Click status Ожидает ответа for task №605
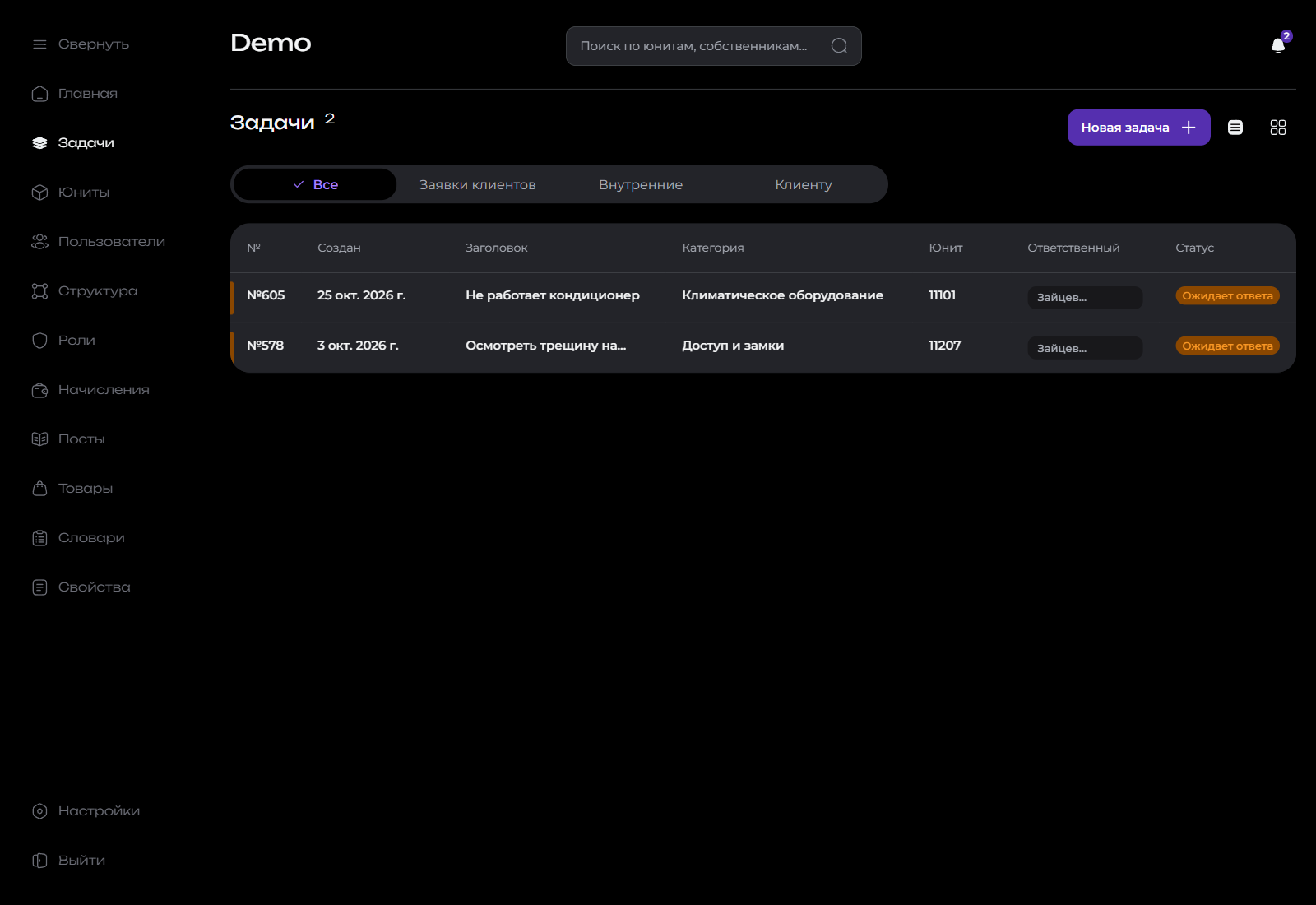Image resolution: width=1316 pixels, height=905 pixels. (1227, 296)
